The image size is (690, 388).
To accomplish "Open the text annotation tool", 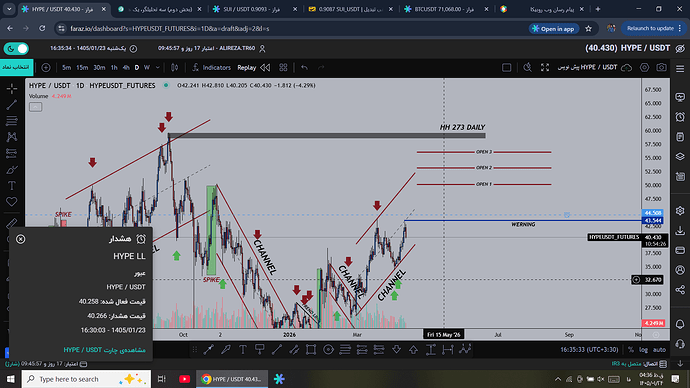I will coord(12,185).
